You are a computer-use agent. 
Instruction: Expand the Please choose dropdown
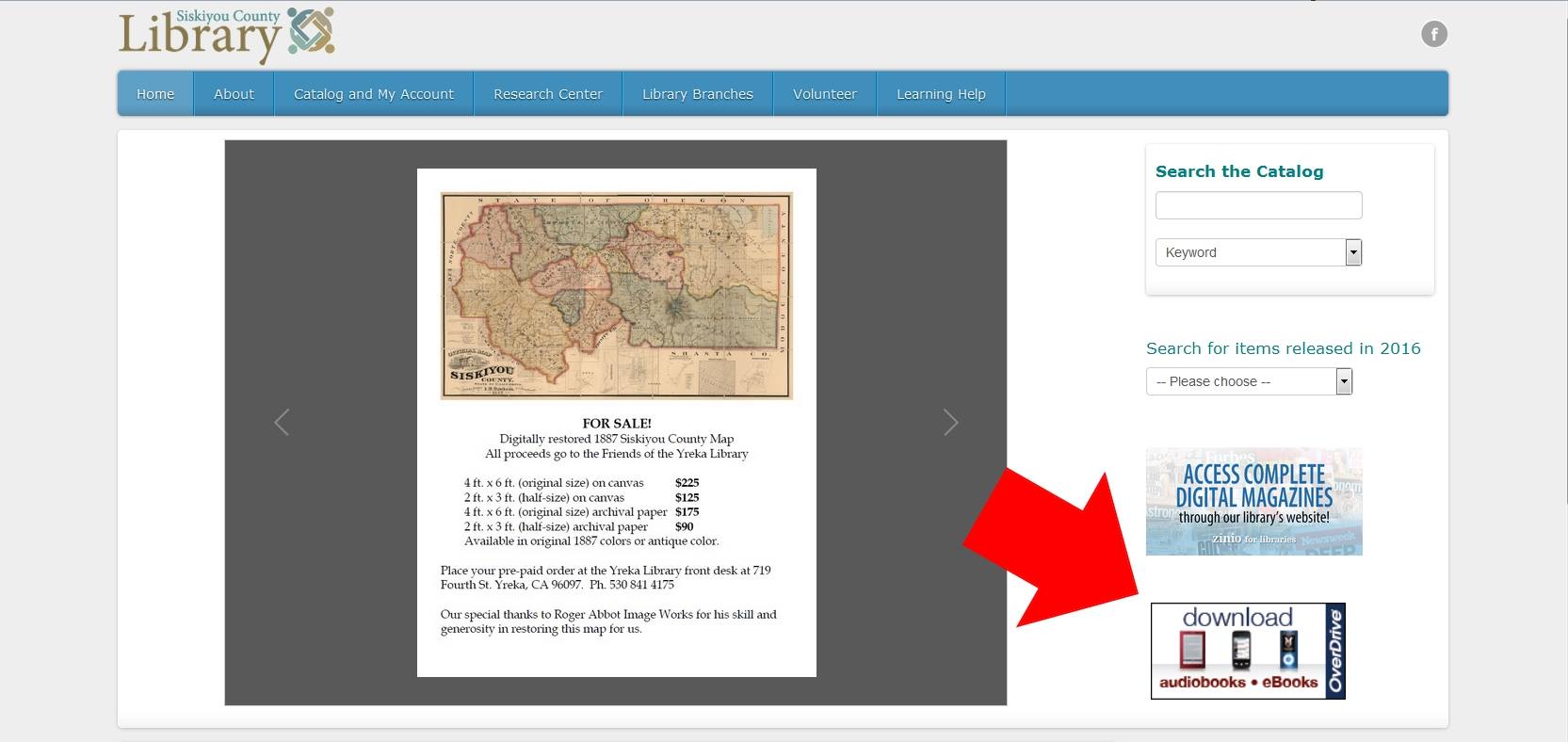point(1249,381)
